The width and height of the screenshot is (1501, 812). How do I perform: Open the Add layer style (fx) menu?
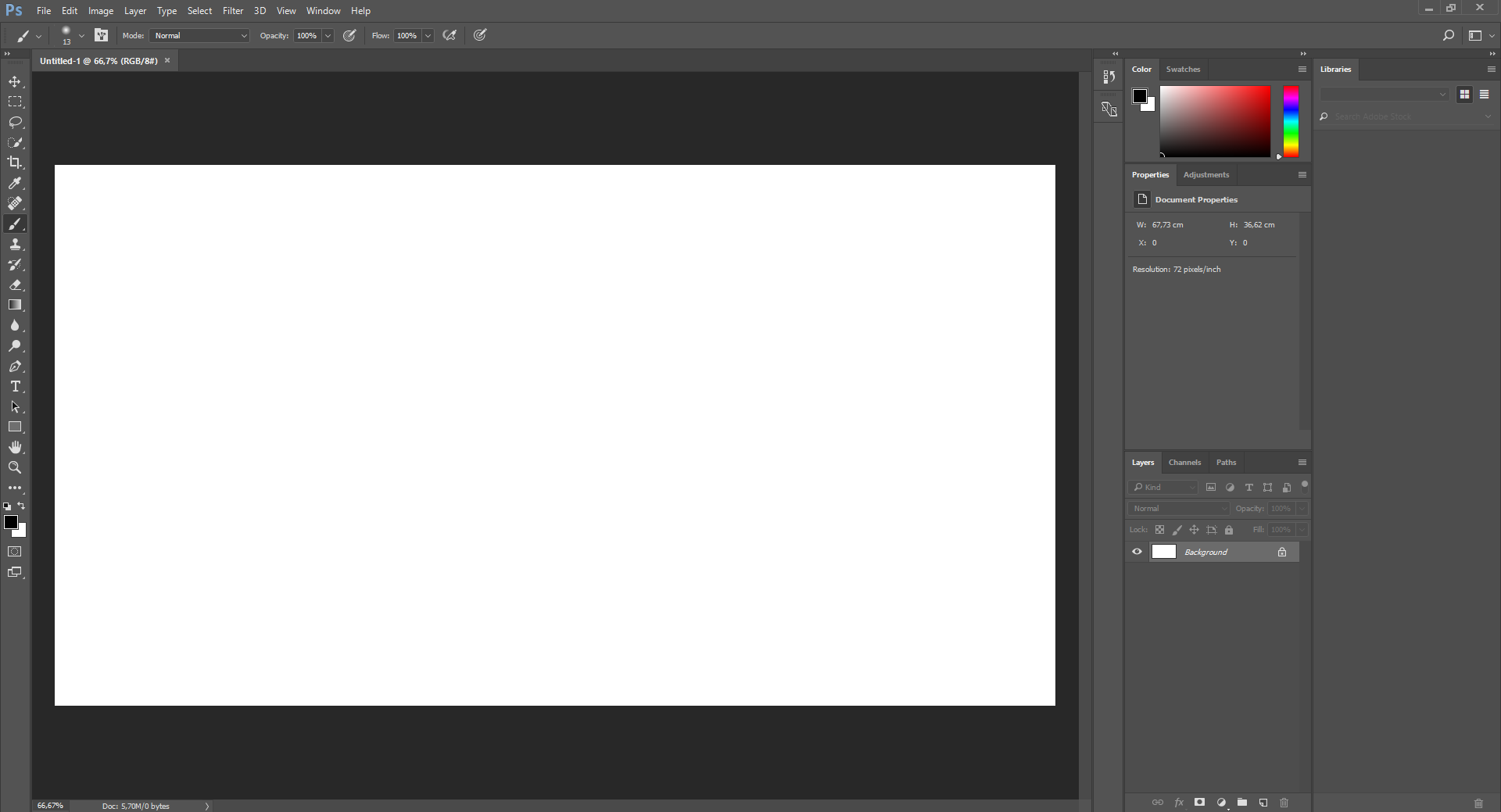click(1179, 803)
